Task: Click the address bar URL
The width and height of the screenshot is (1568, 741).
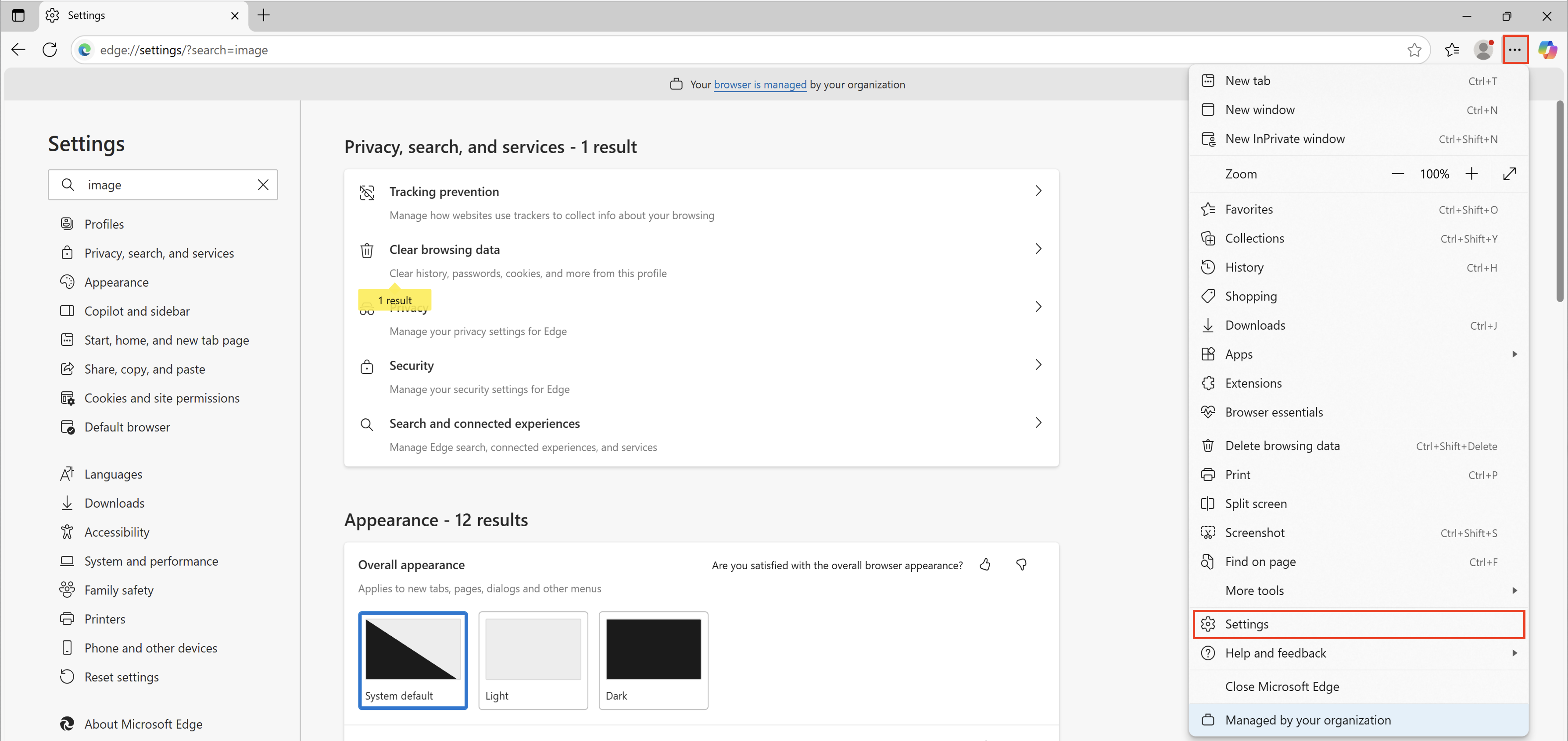Action: pyautogui.click(x=184, y=50)
